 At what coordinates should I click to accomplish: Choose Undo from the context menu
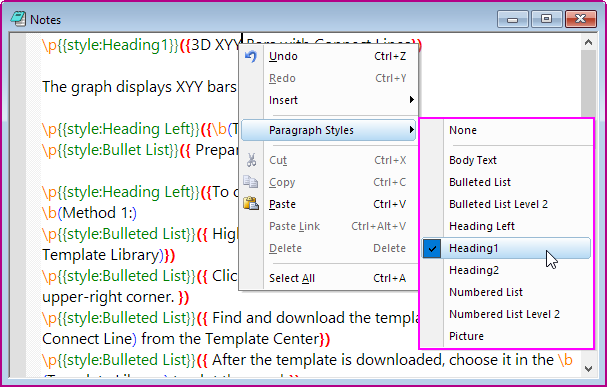pos(329,57)
